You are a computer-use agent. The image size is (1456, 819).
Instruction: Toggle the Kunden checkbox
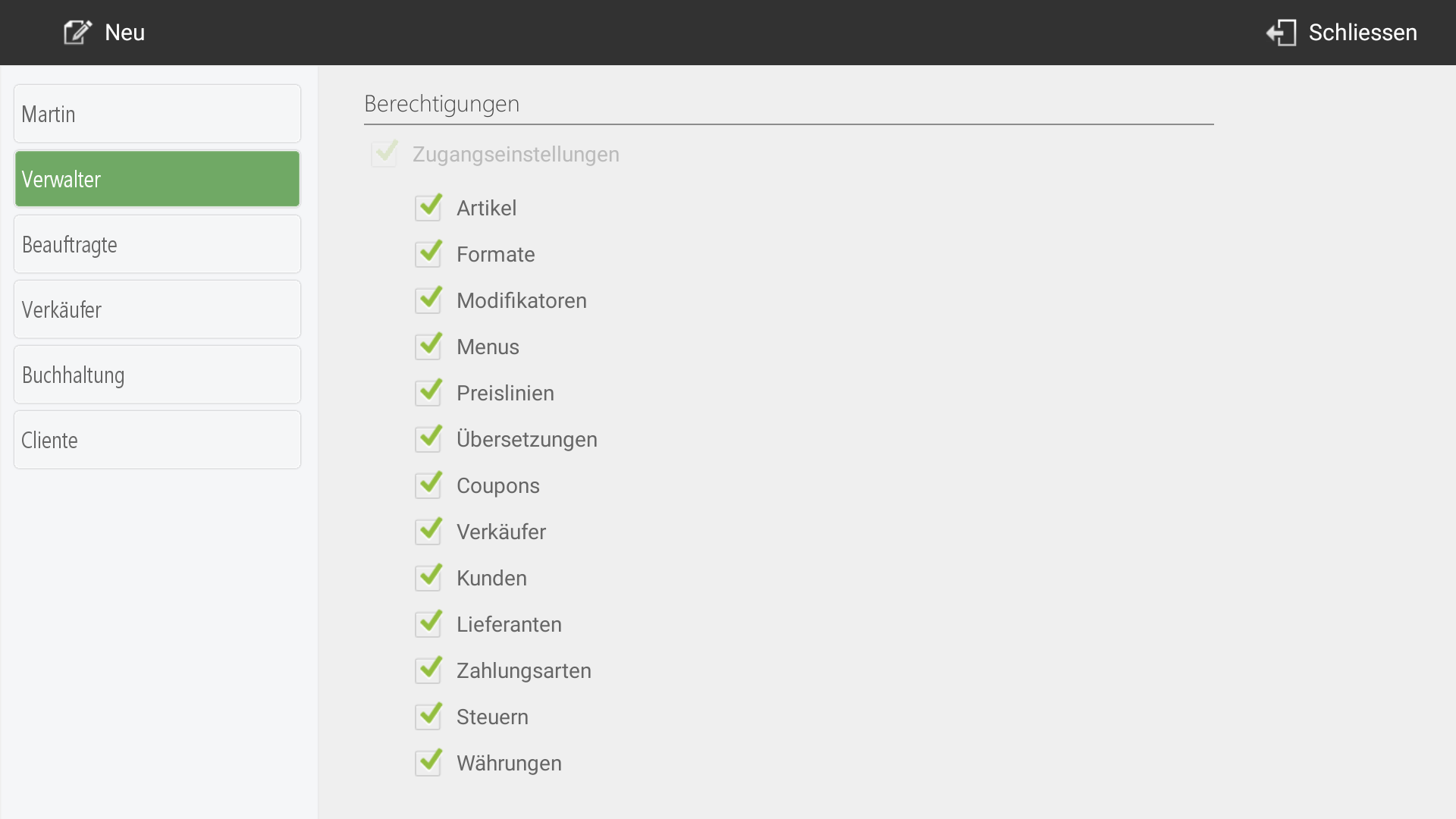pyautogui.click(x=428, y=578)
